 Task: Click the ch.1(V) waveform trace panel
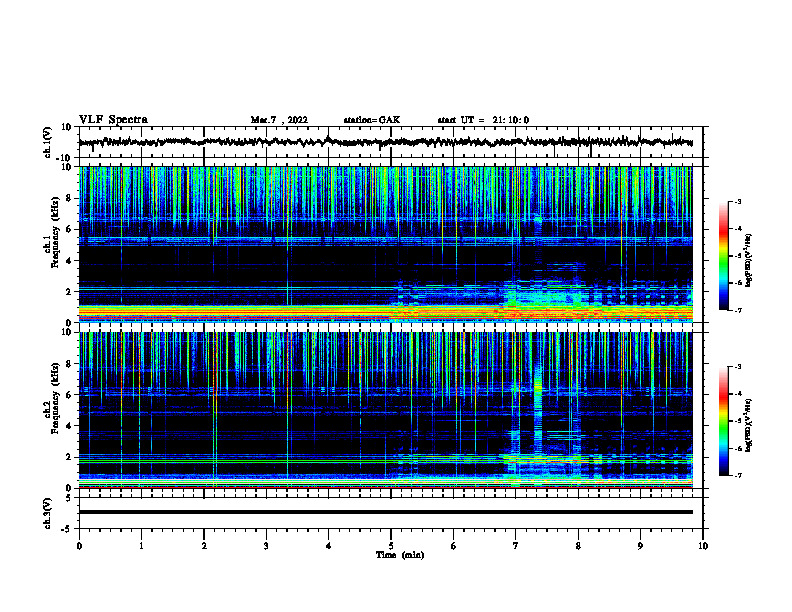(390, 142)
